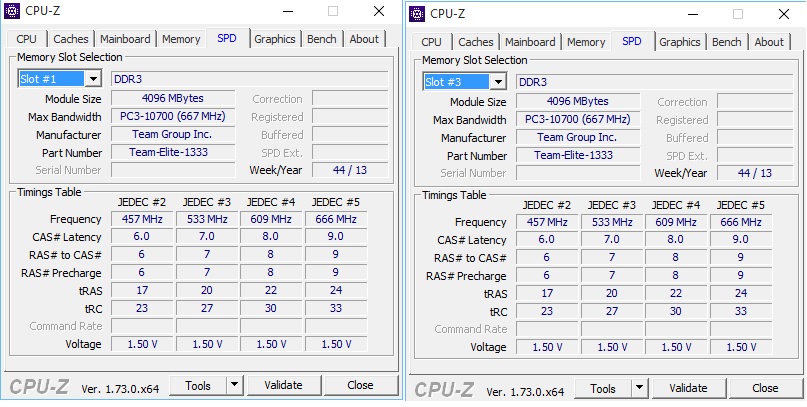Viewport: 807px width, 407px height.
Task: Click 609 MHz frequency in right window
Action: pos(676,222)
